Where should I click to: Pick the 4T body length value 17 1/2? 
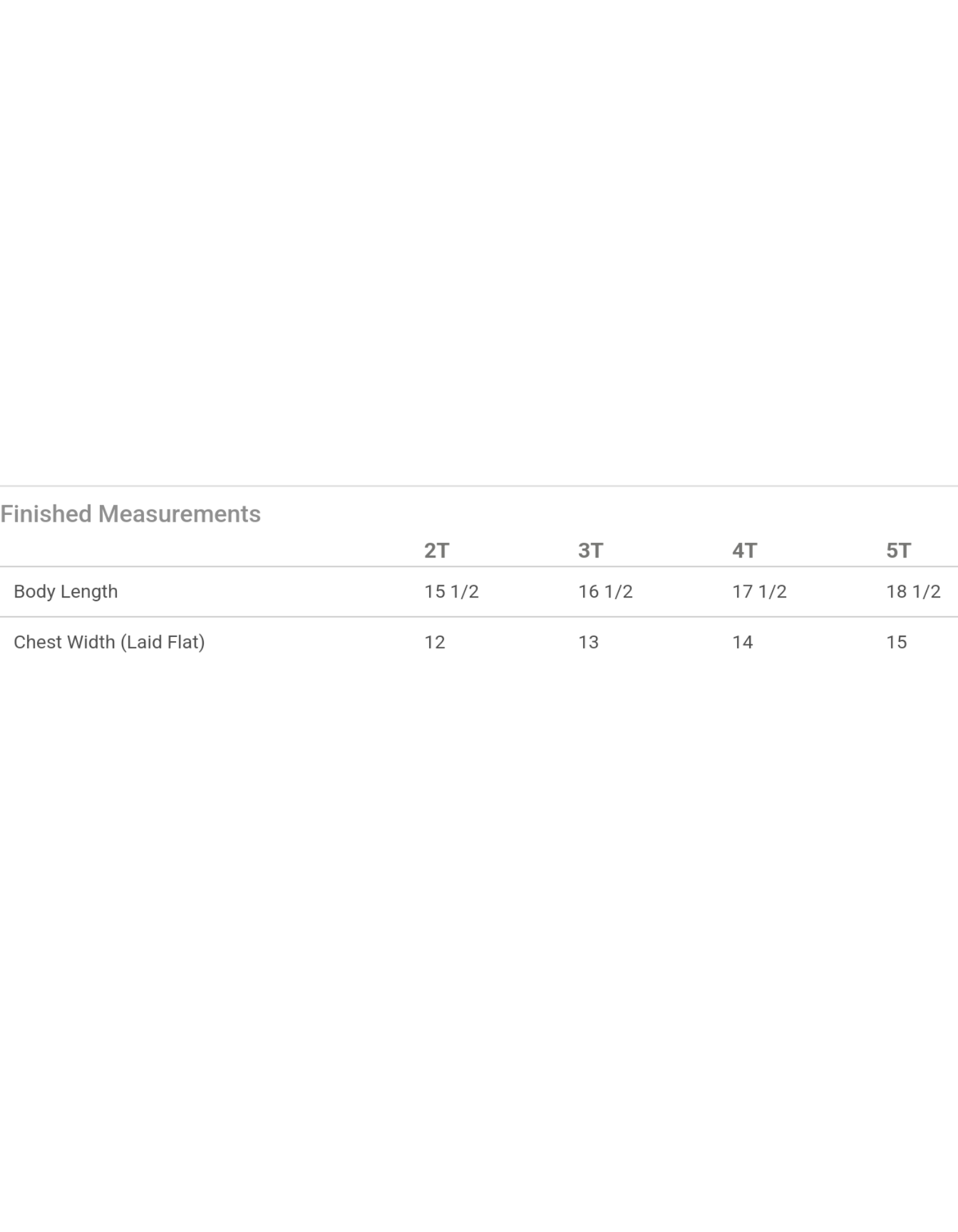pos(759,591)
